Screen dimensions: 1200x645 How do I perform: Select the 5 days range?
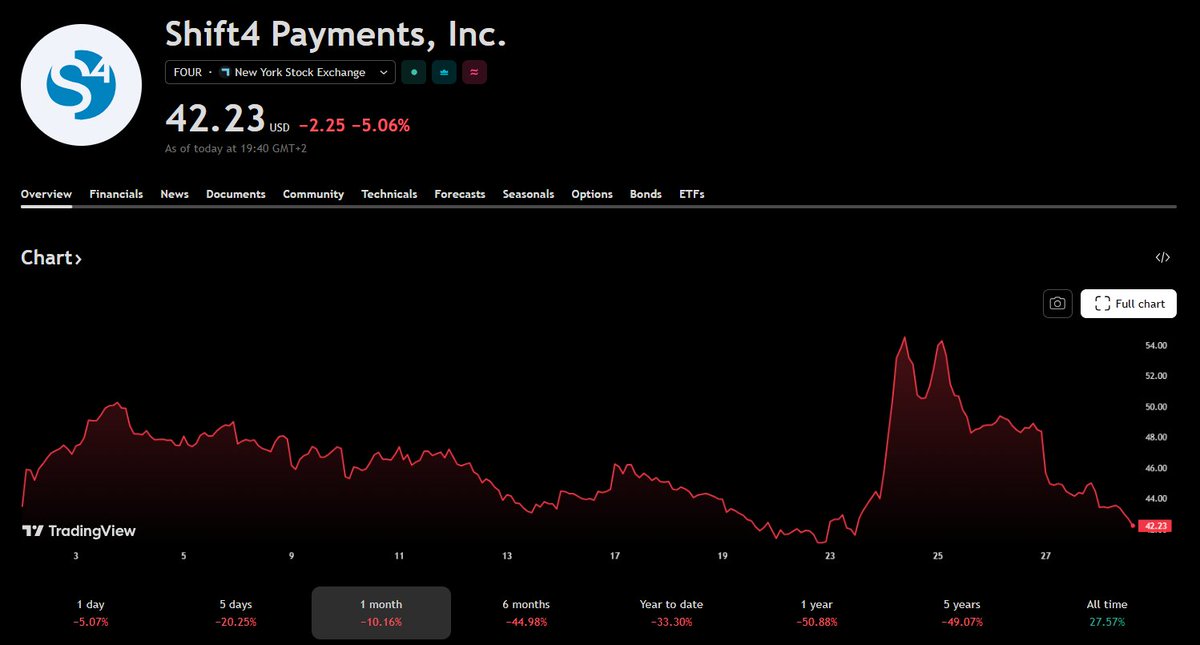click(x=236, y=612)
